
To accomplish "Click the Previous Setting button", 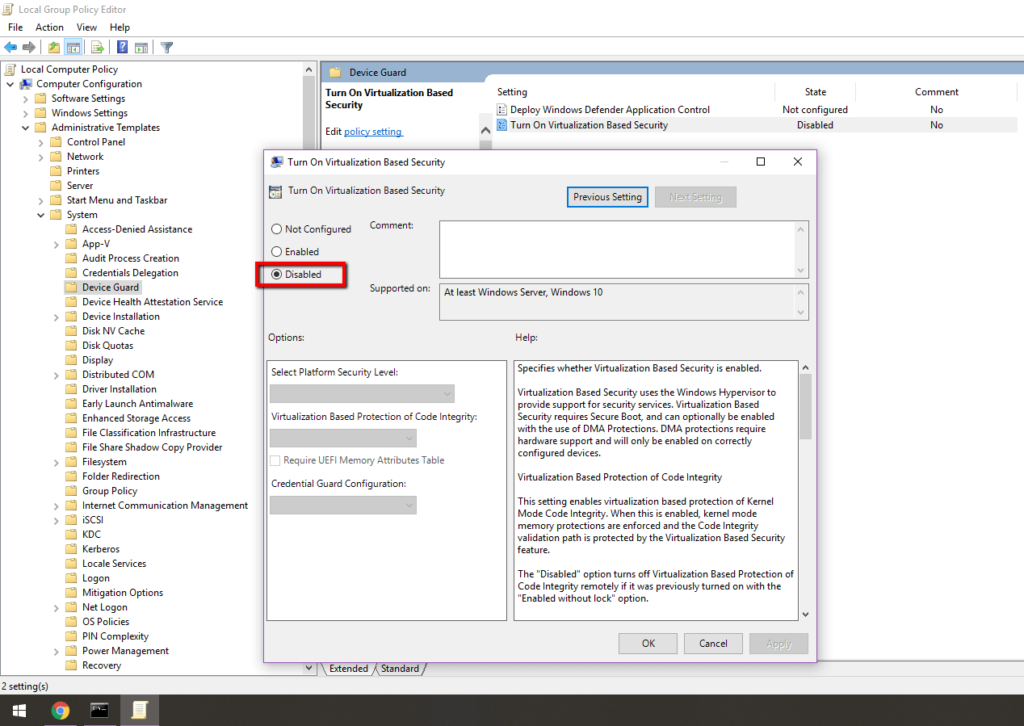I will (x=607, y=197).
